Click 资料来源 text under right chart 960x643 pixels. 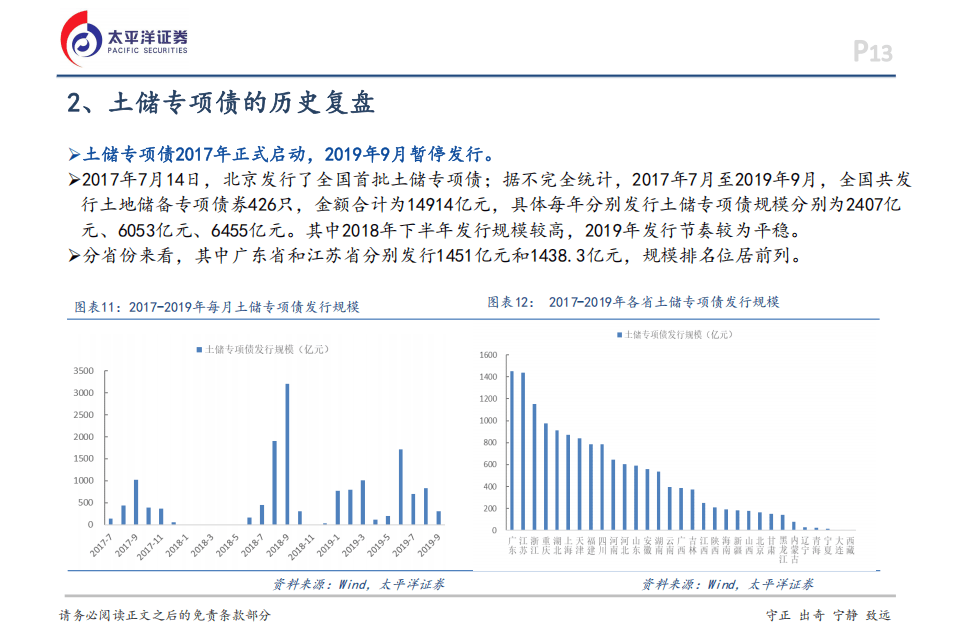click(x=670, y=584)
